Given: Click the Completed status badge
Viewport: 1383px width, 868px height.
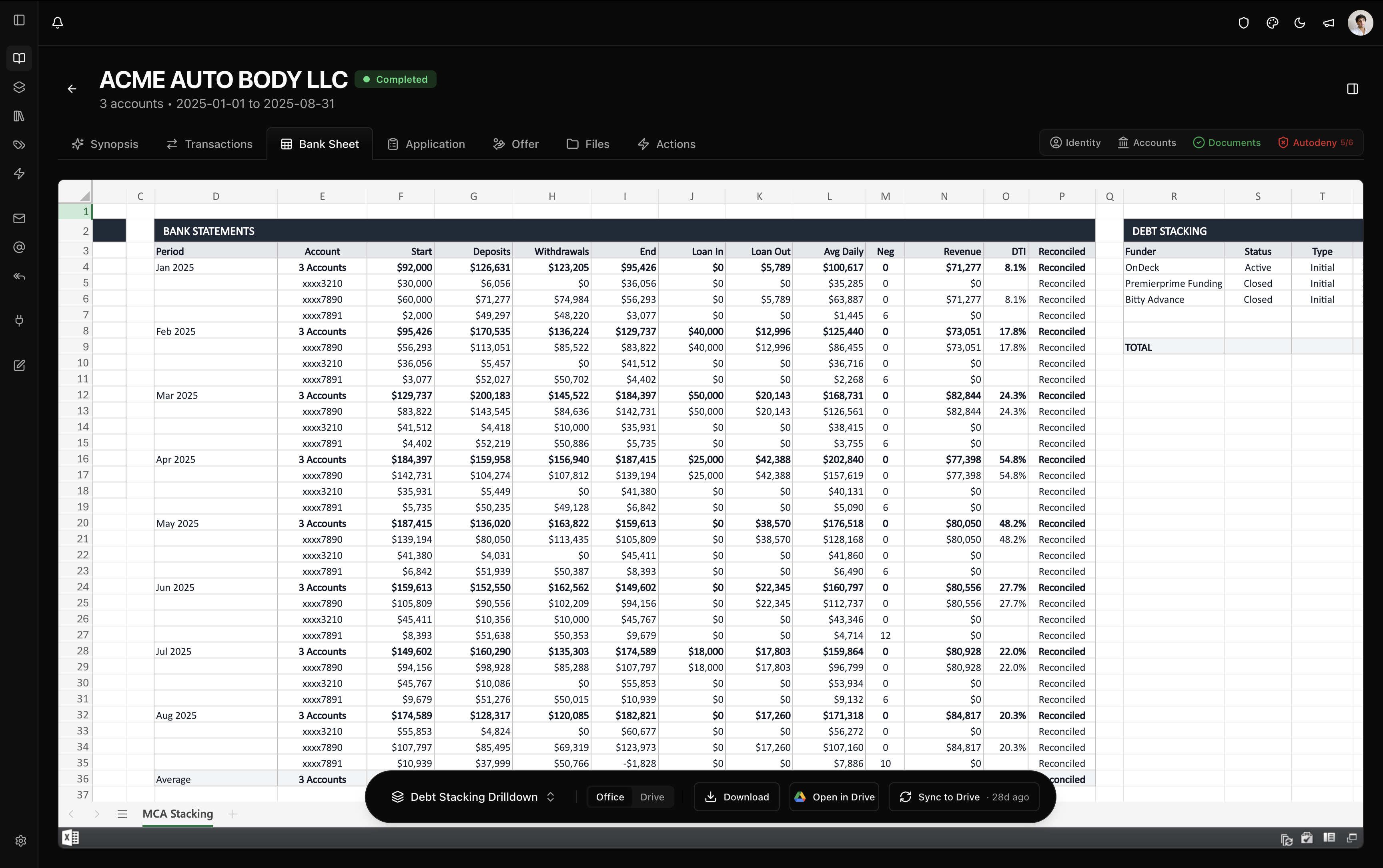Looking at the screenshot, I should tap(395, 79).
